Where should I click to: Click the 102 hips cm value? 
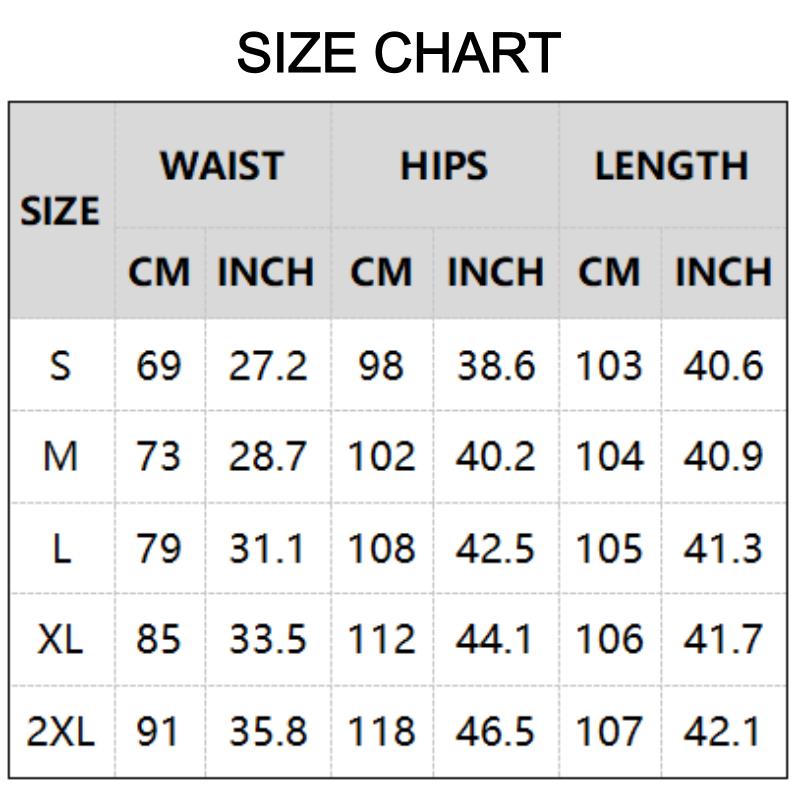point(381,457)
